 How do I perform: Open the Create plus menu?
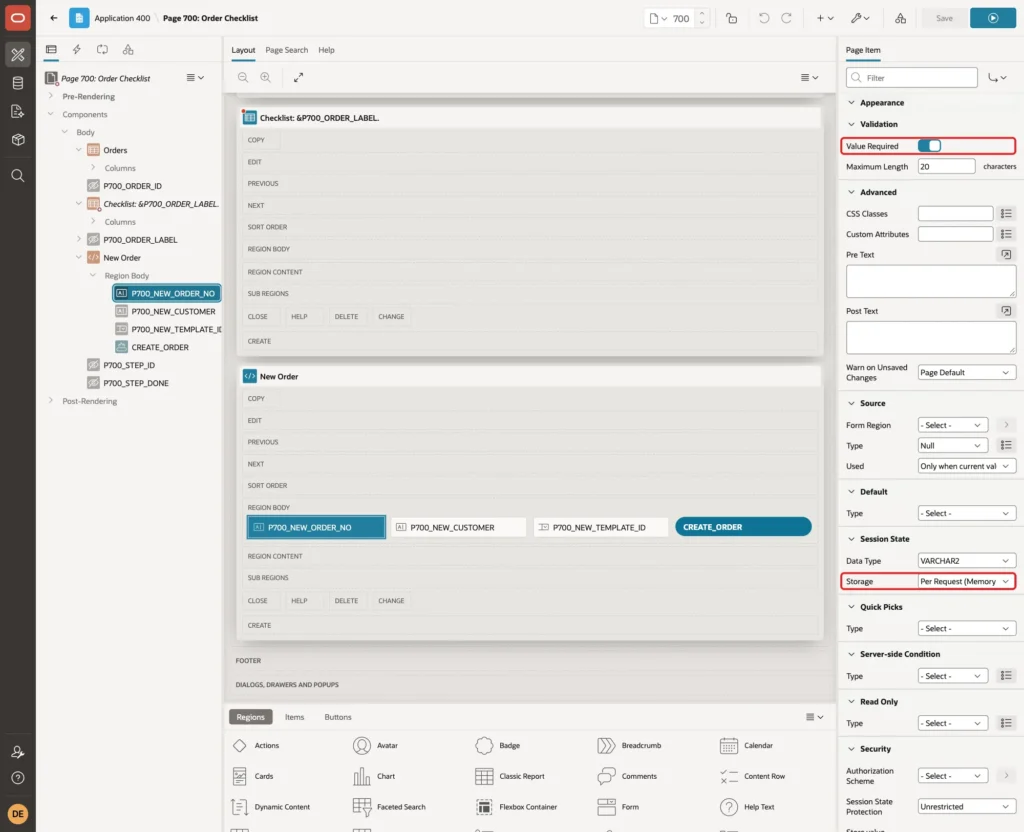point(825,18)
